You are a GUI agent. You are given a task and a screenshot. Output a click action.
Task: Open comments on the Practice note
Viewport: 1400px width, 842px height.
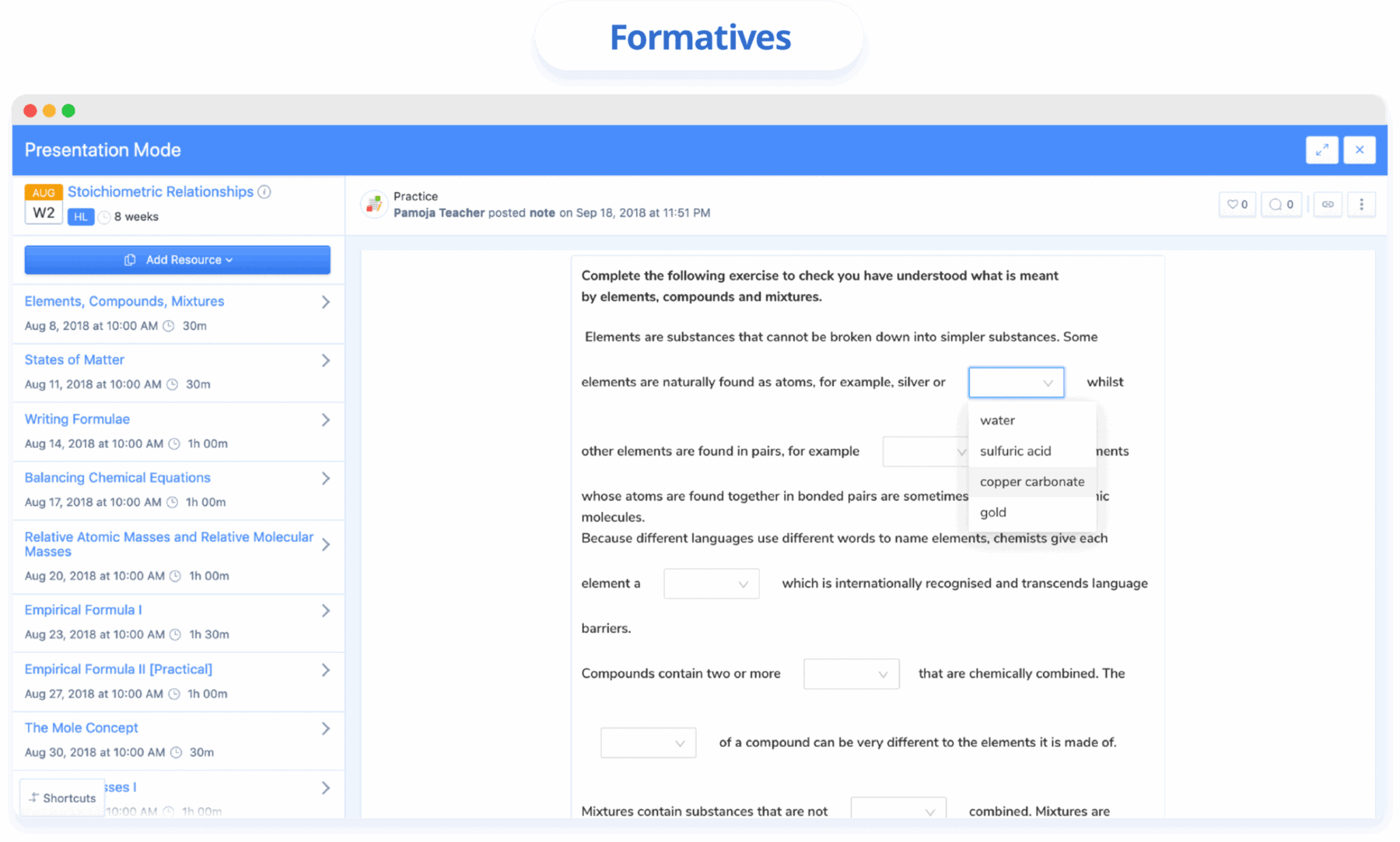pos(1281,205)
